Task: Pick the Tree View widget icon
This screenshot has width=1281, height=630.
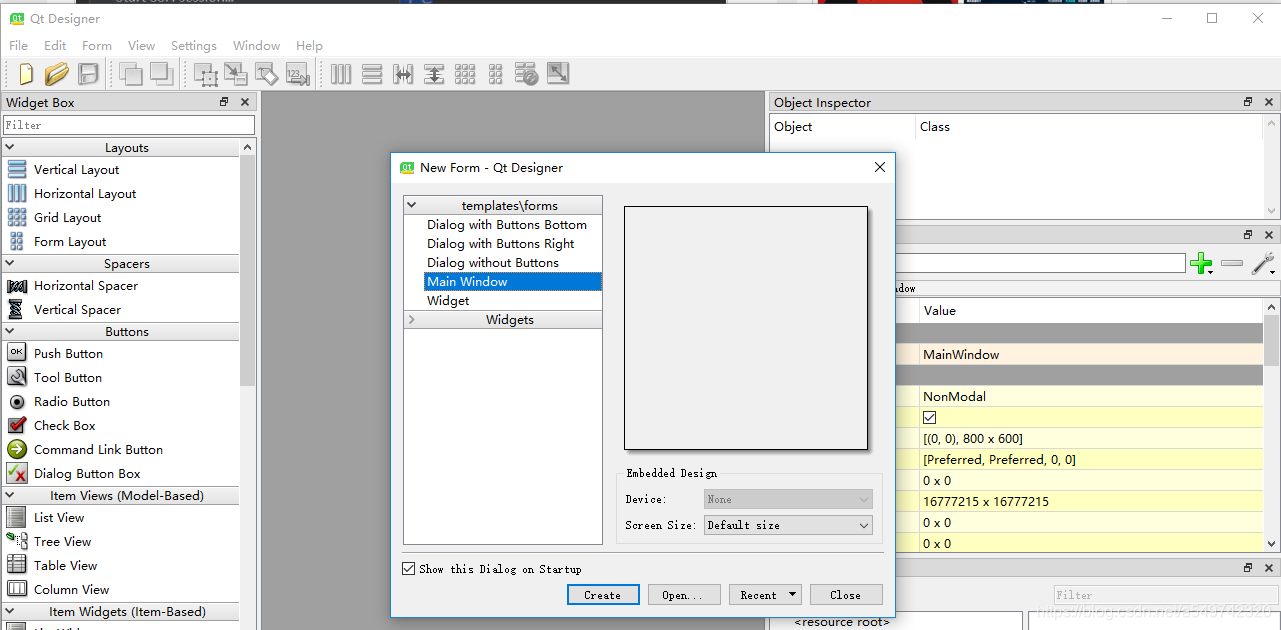Action: [x=17, y=541]
